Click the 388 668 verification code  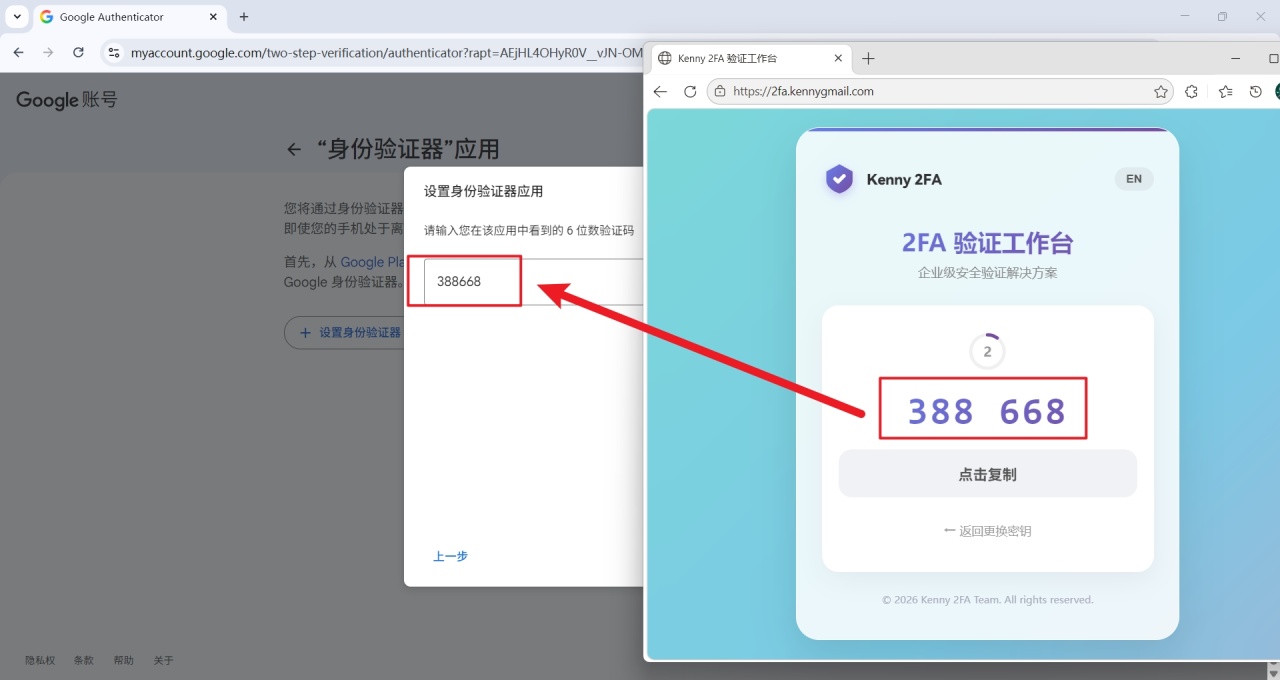coord(987,410)
